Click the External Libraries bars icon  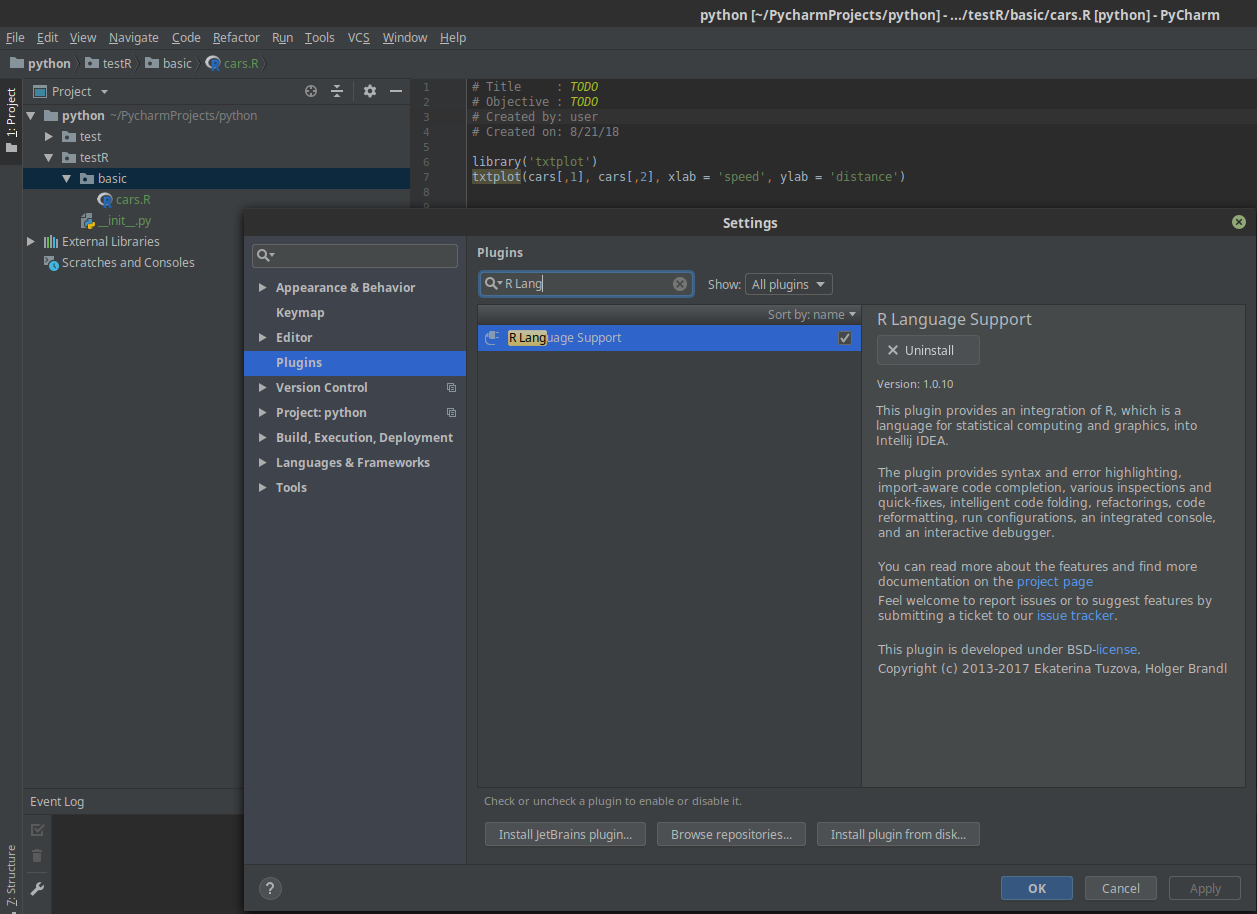click(x=51, y=242)
